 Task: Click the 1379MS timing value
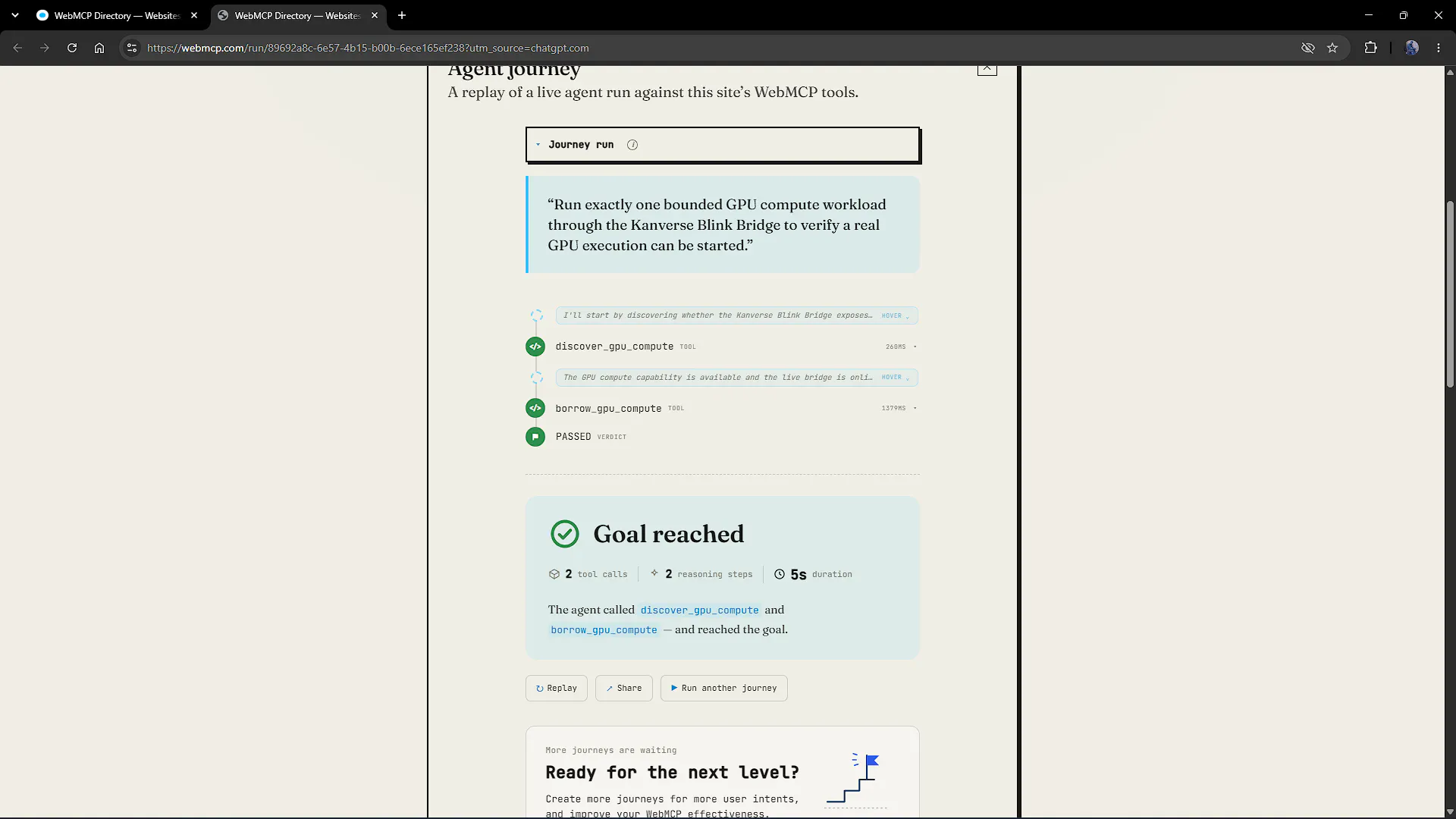(x=893, y=408)
